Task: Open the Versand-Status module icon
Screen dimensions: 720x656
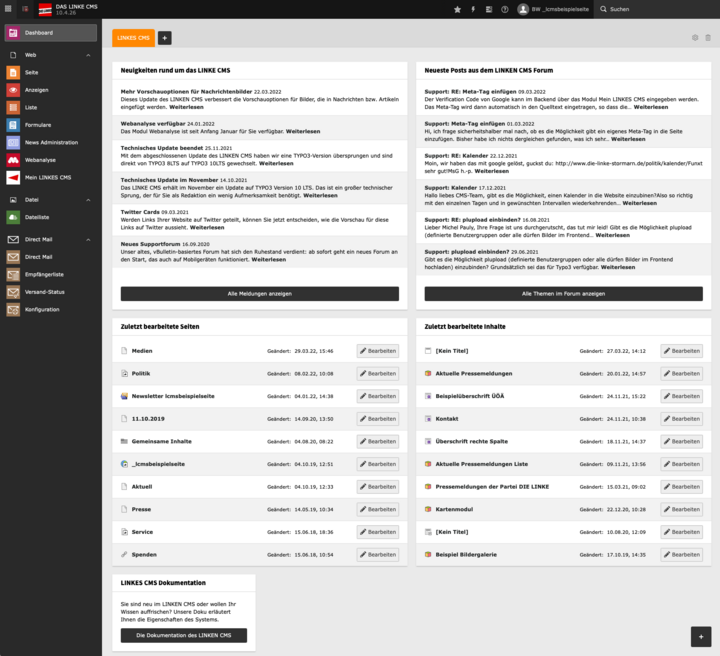Action: (13, 292)
